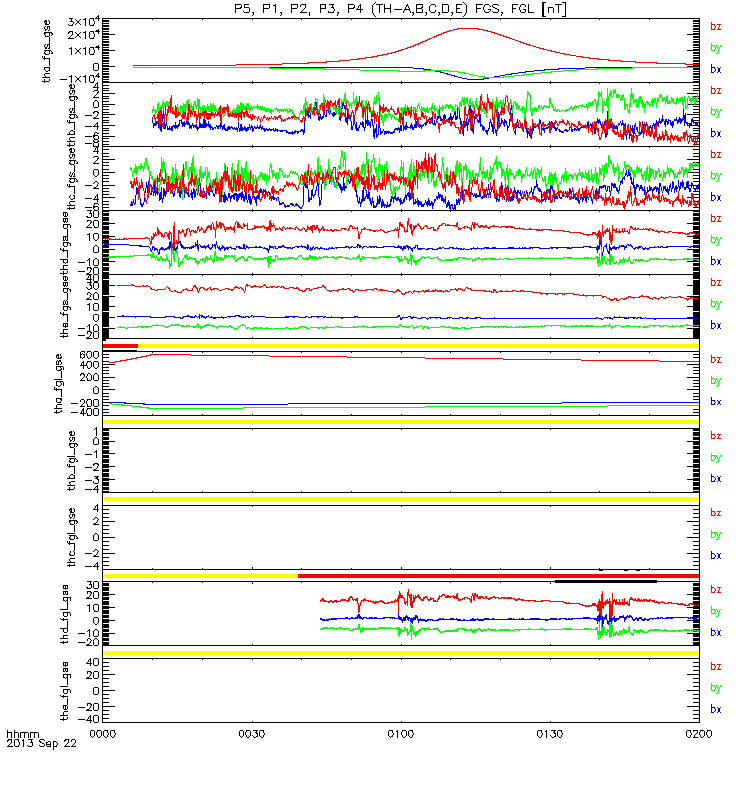The height and width of the screenshot is (800, 750).
Task: Click the bx legend of thd_fgl_gse panel
Action: (716, 632)
